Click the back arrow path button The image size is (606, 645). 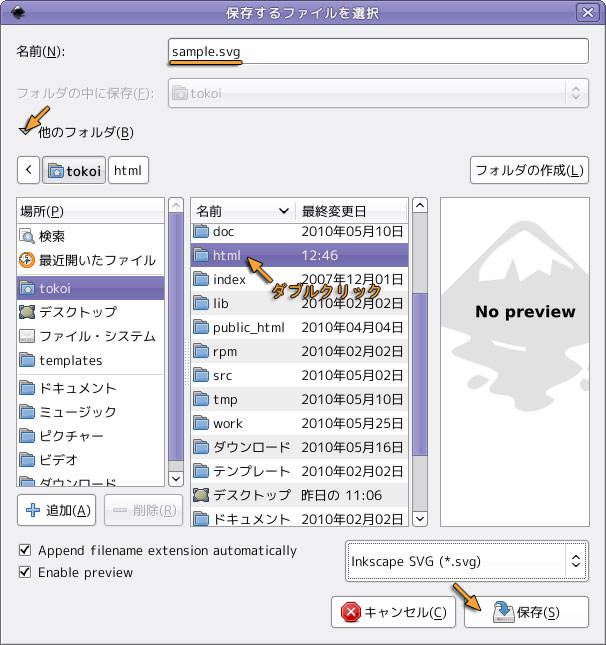(27, 170)
